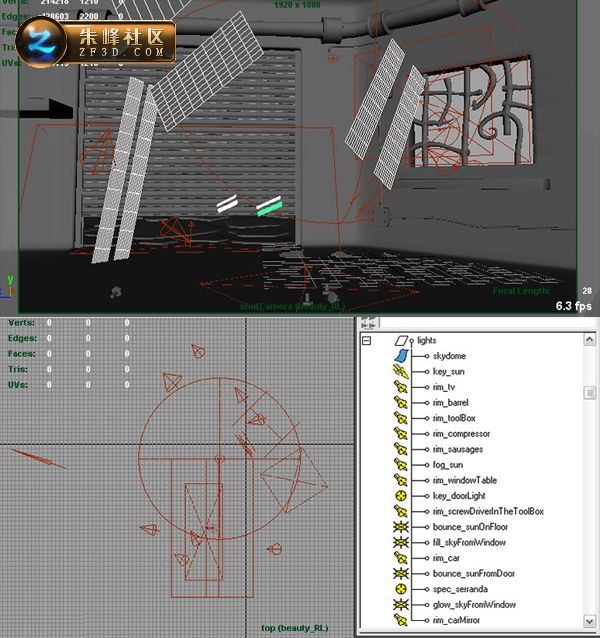Select the green highlighted light in viewport
Viewport: 600px width, 638px height.
point(269,210)
